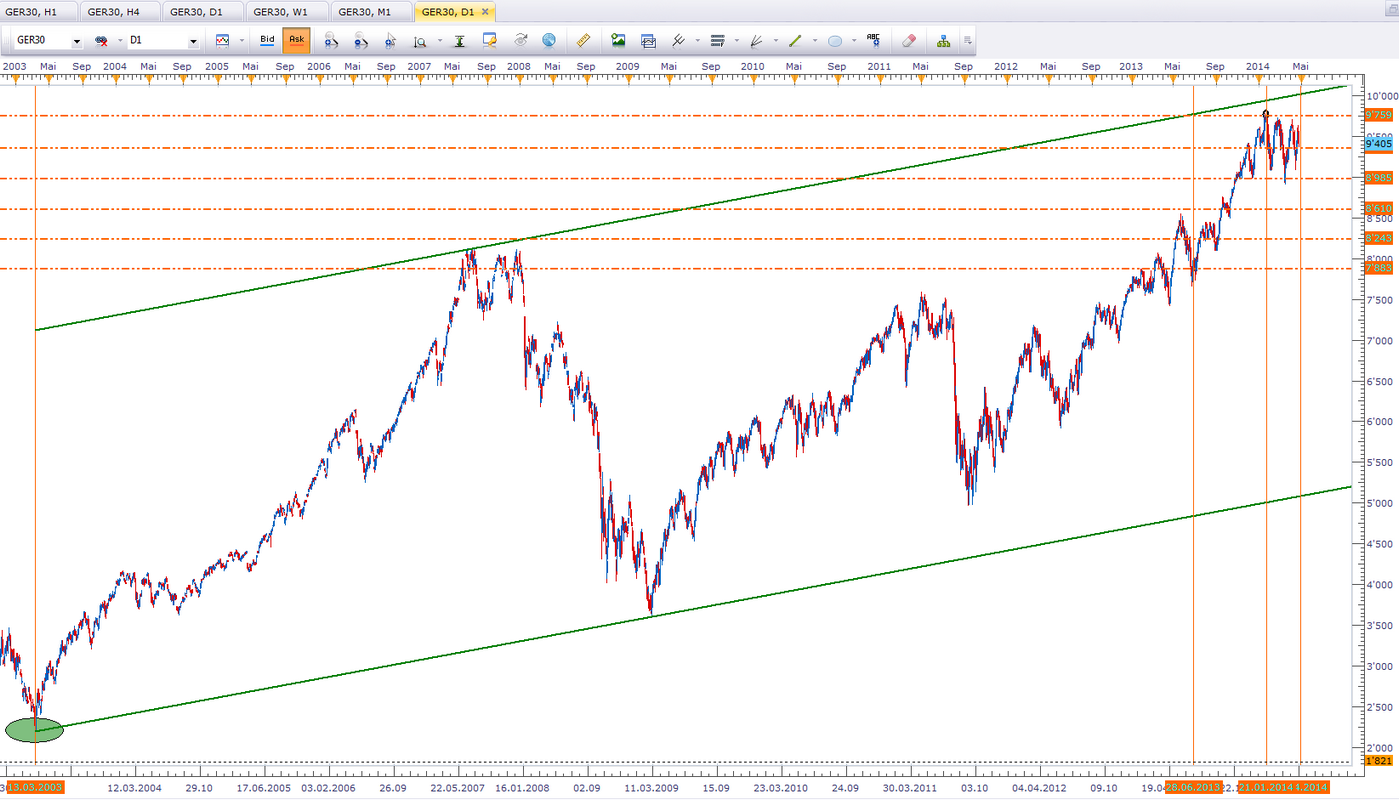
Task: Close the active GER30, D1 tab
Action: [x=486, y=12]
